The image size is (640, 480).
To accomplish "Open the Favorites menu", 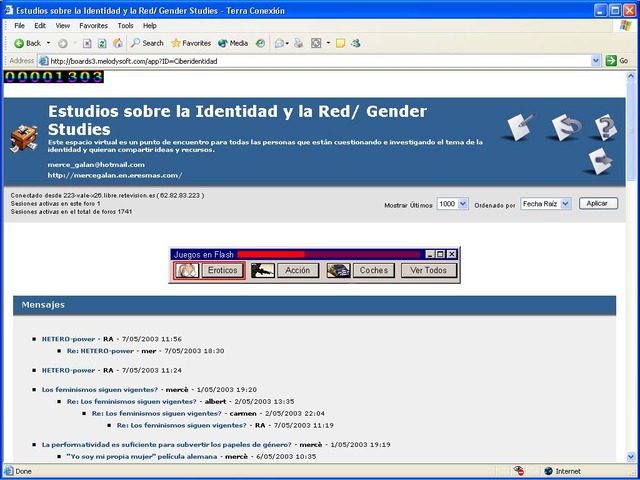I will pos(93,26).
